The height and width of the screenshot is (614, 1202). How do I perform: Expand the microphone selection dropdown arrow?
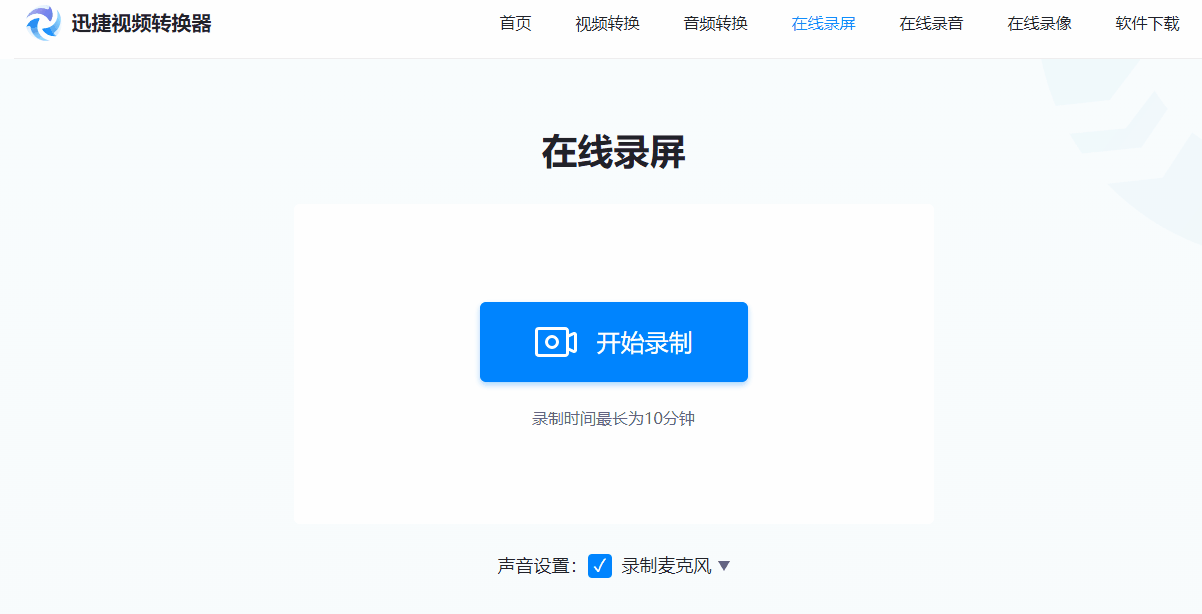pos(725,566)
